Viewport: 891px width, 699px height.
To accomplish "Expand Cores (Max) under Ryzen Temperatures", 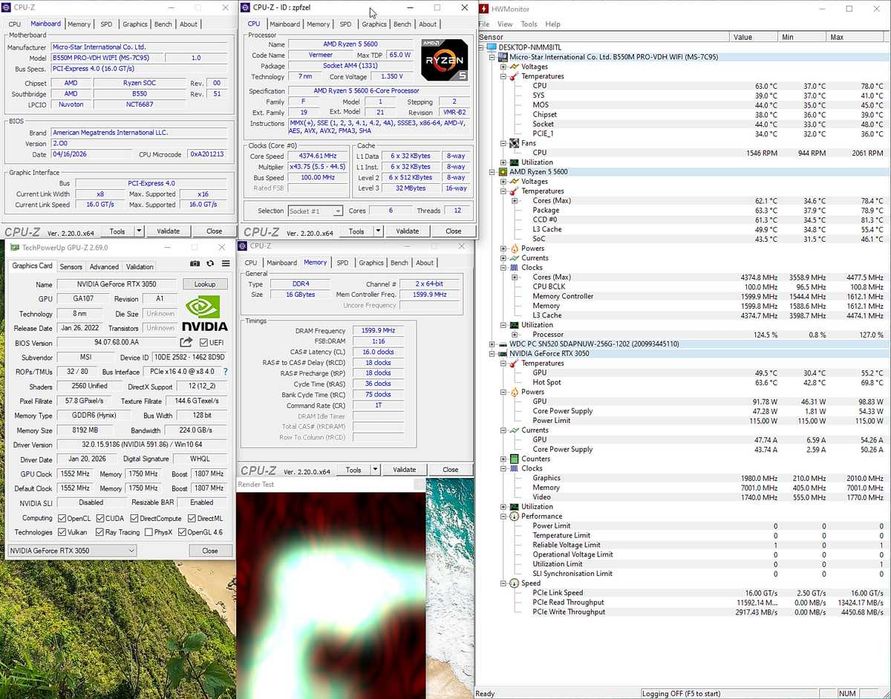I will pyautogui.click(x=514, y=201).
